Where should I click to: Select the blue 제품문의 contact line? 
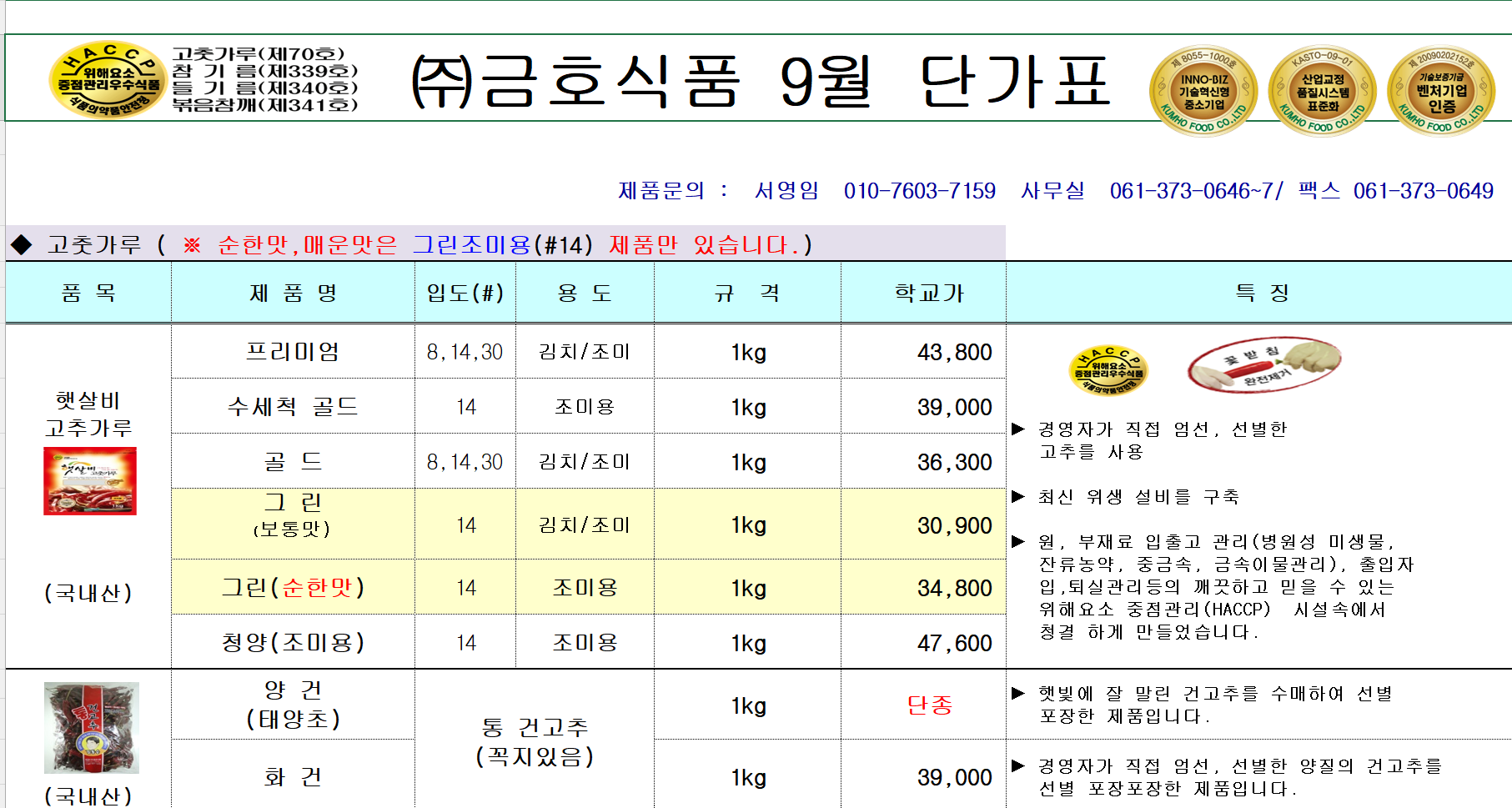click(1055, 191)
